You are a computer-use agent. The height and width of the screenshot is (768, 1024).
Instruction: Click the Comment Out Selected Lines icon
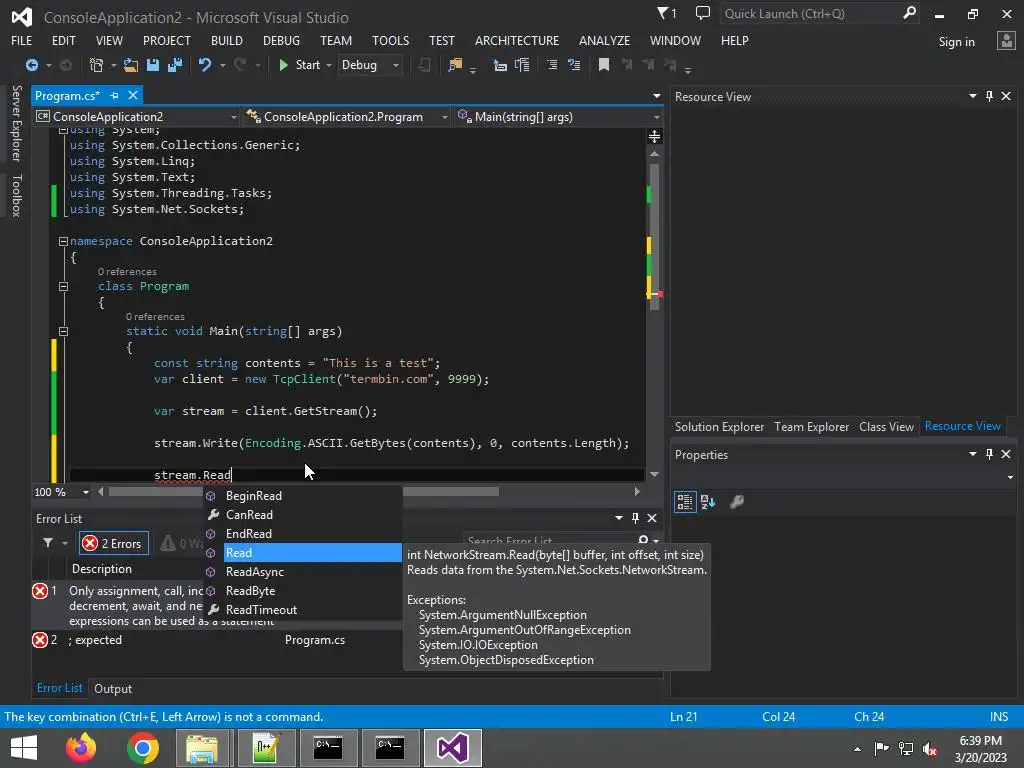pyautogui.click(x=552, y=65)
